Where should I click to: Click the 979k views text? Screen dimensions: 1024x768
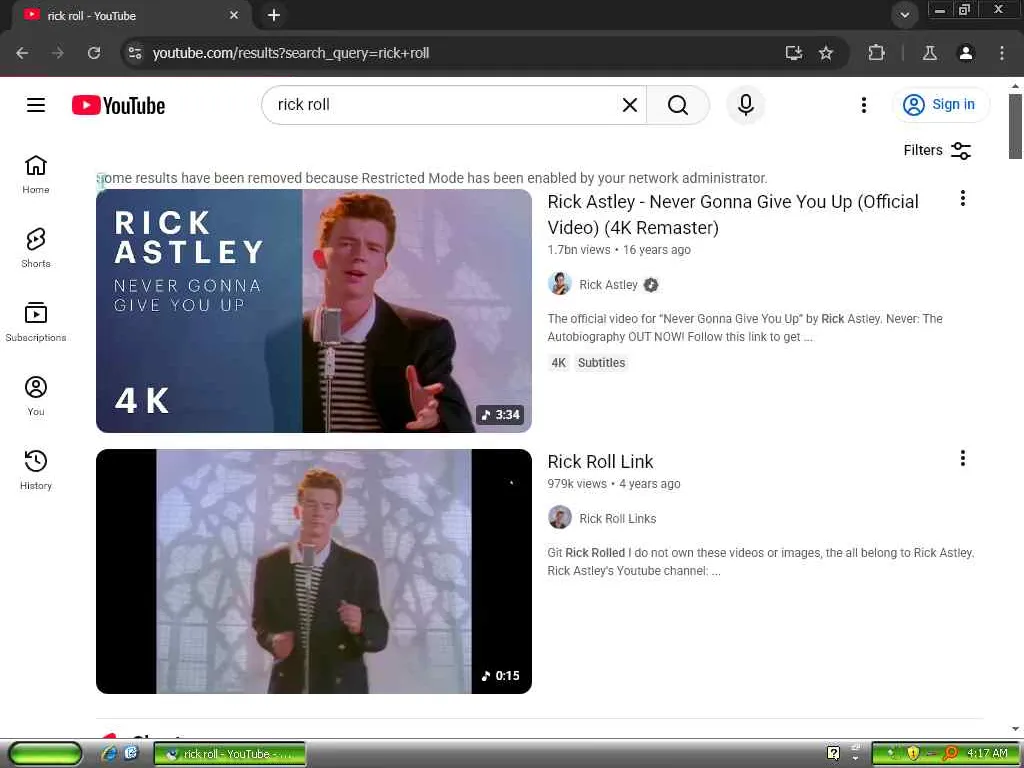pyautogui.click(x=577, y=484)
